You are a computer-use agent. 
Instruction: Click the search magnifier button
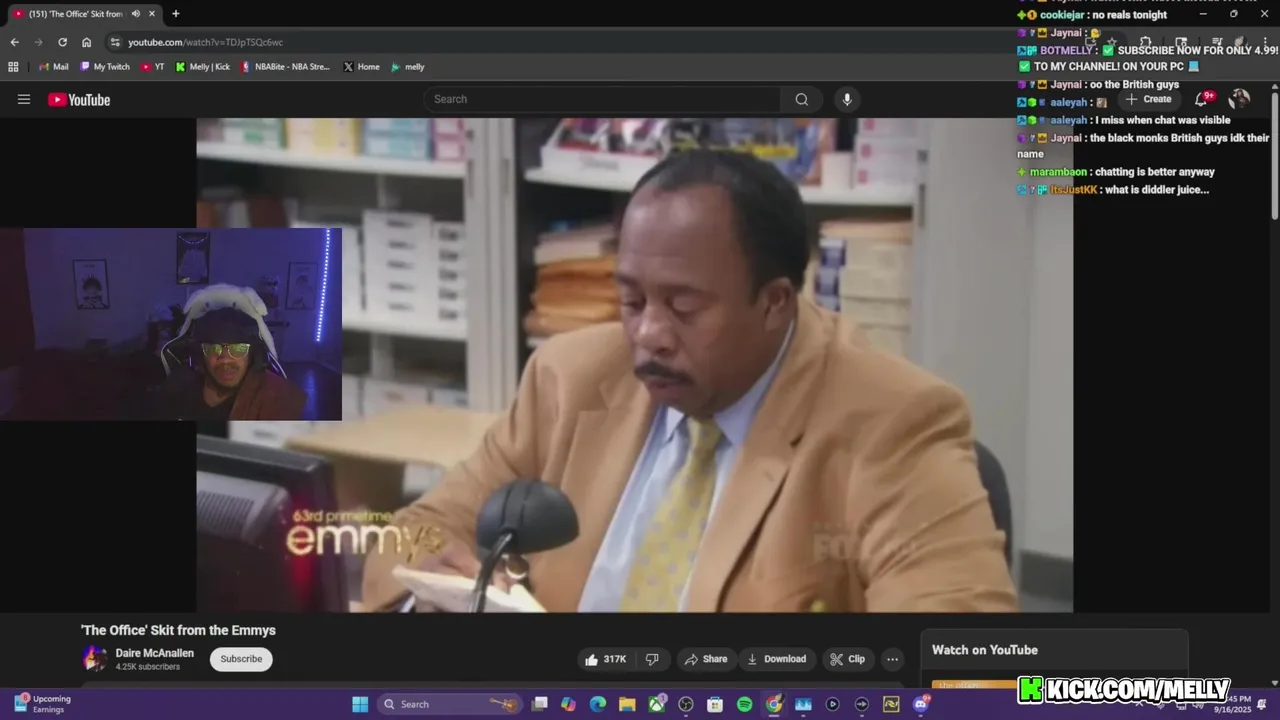pos(801,99)
